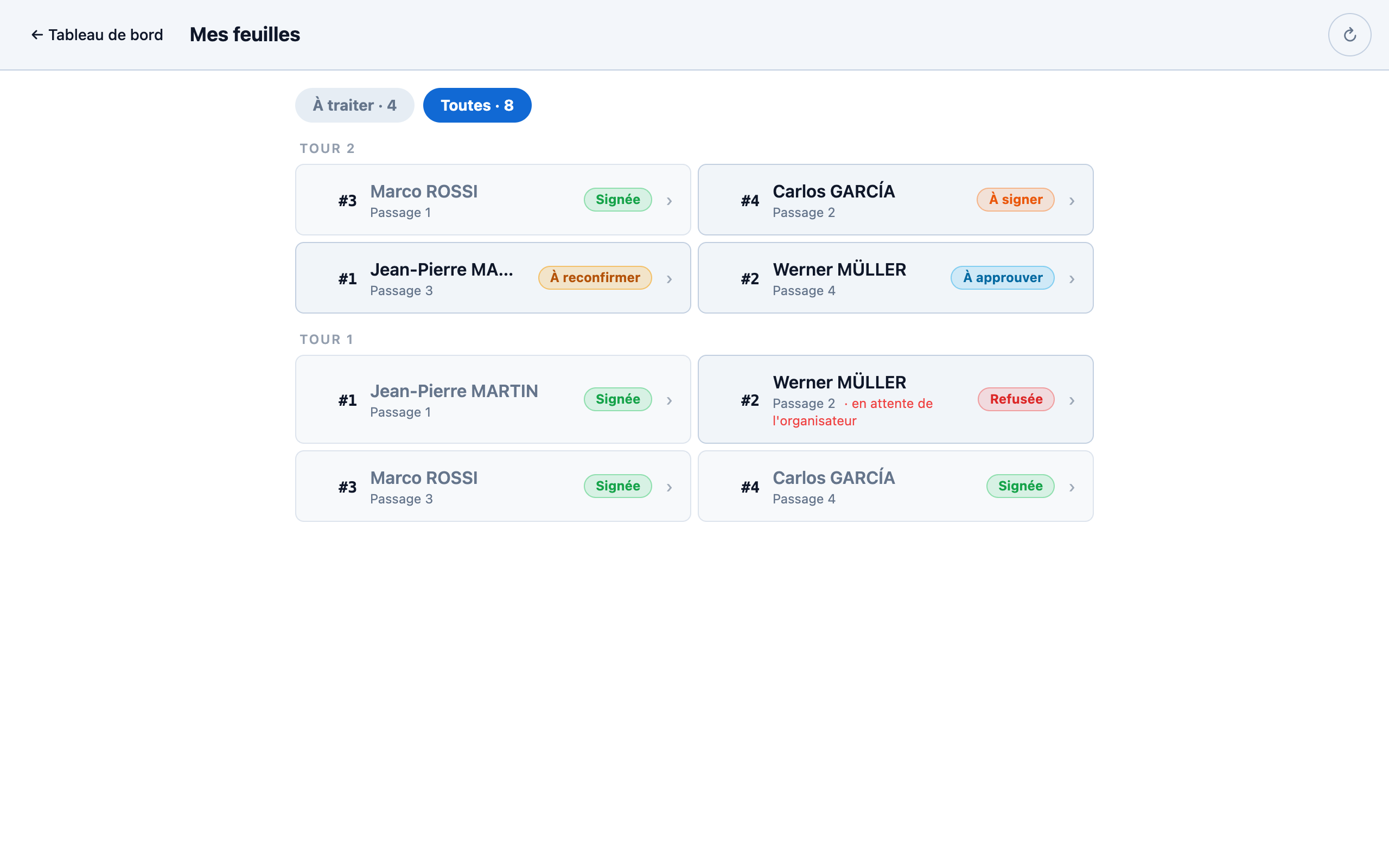Click Signée badge on Carlos GARCÍA Passage 4
The image size is (1389, 868).
(1020, 486)
